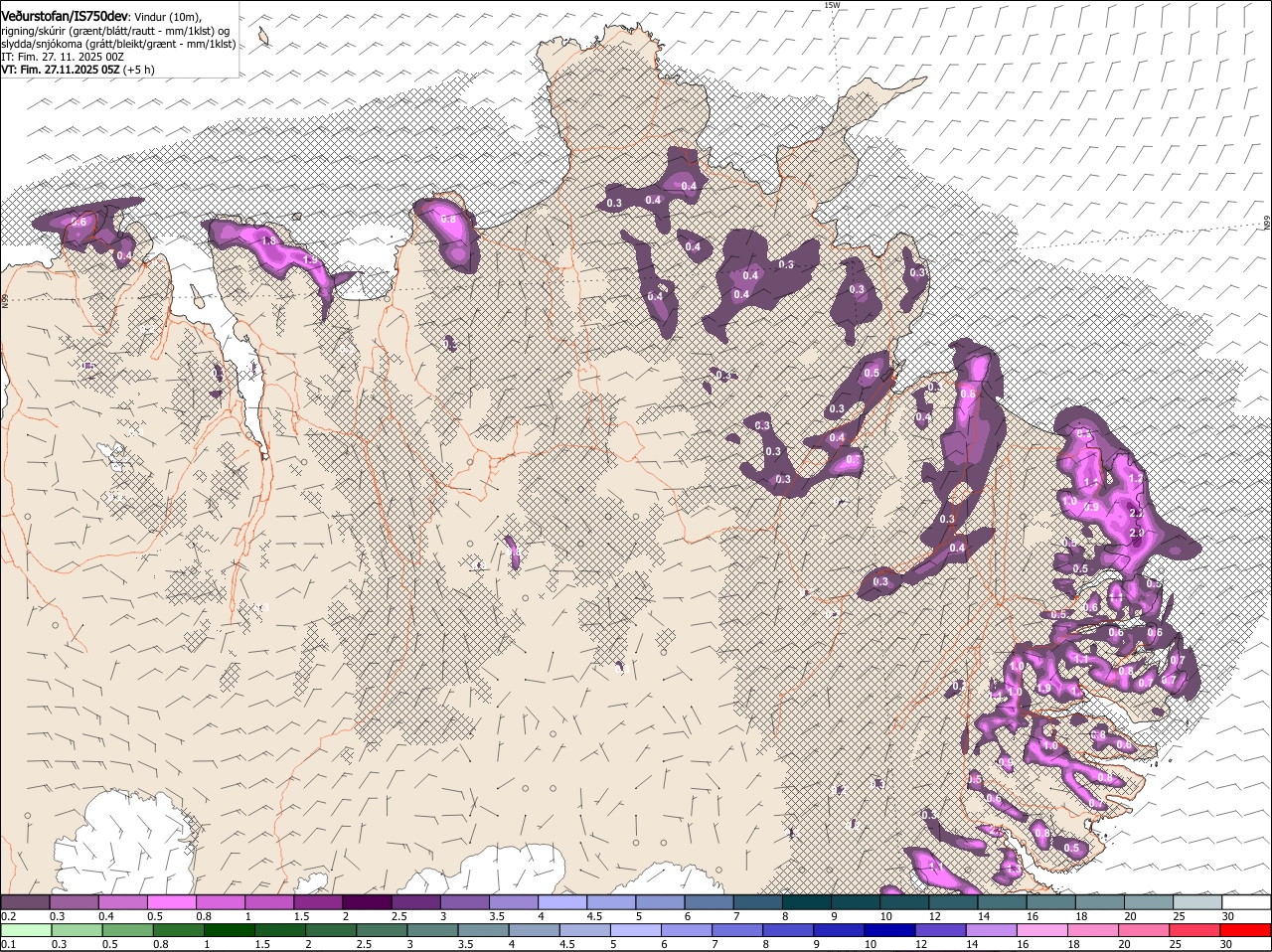Pick the 25 swatch in the lower legend row

tap(1193, 931)
